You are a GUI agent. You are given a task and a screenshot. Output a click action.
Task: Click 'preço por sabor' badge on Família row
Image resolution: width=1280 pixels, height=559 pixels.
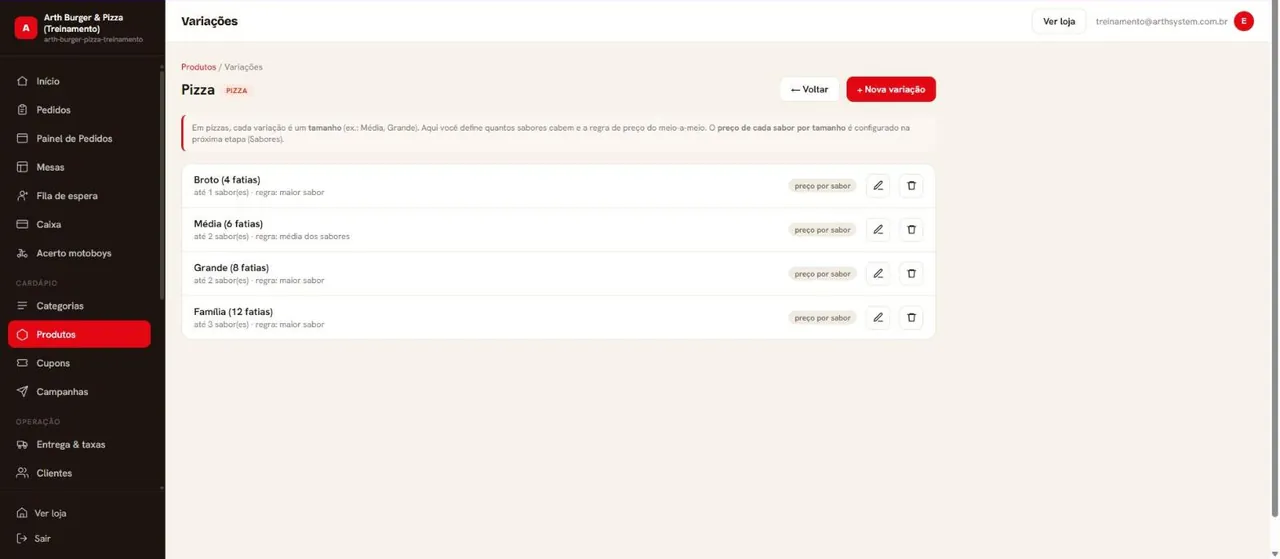pyautogui.click(x=822, y=318)
